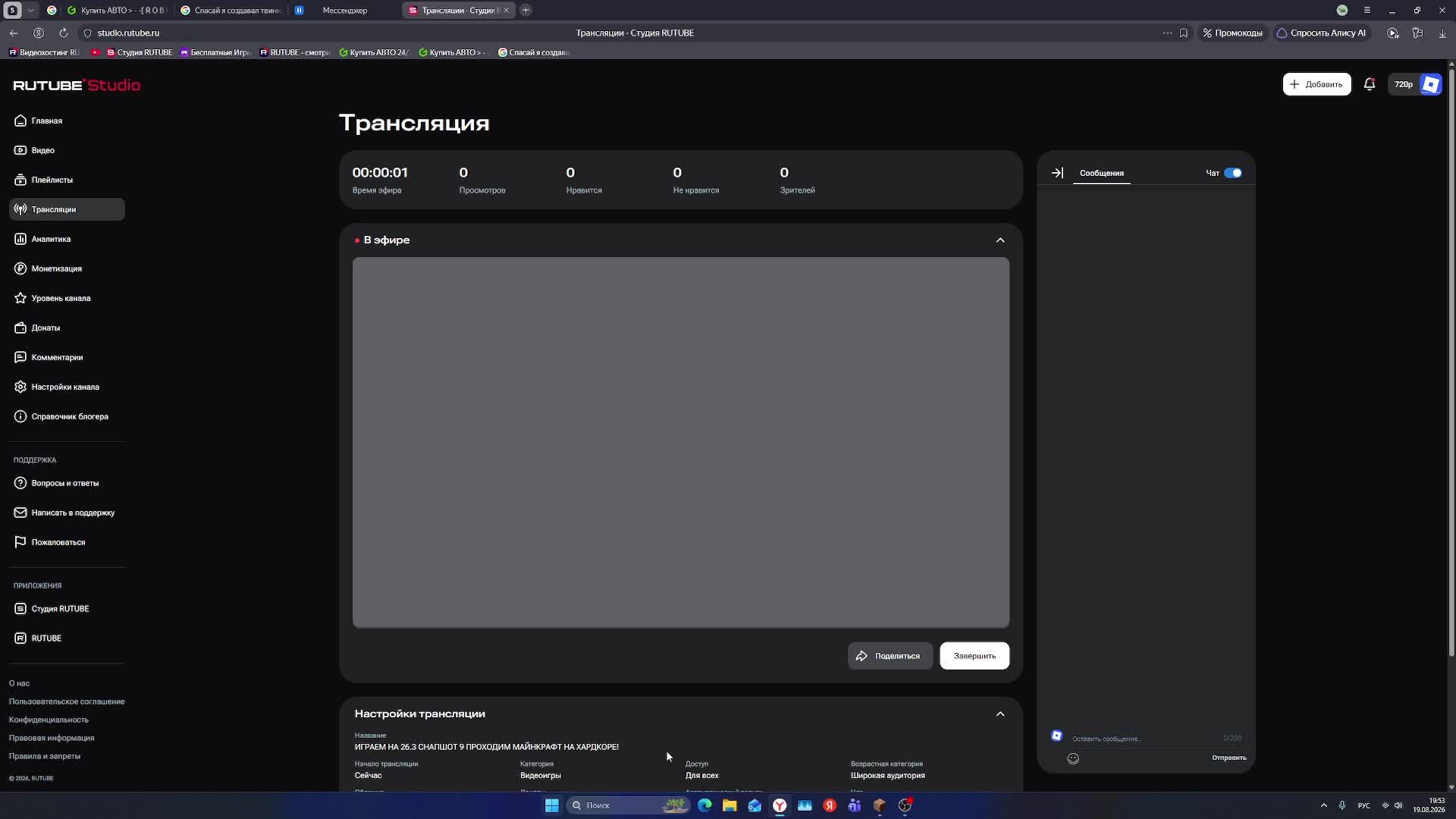1456x819 pixels.
Task: Click the Видеоигры category value
Action: [x=541, y=776]
